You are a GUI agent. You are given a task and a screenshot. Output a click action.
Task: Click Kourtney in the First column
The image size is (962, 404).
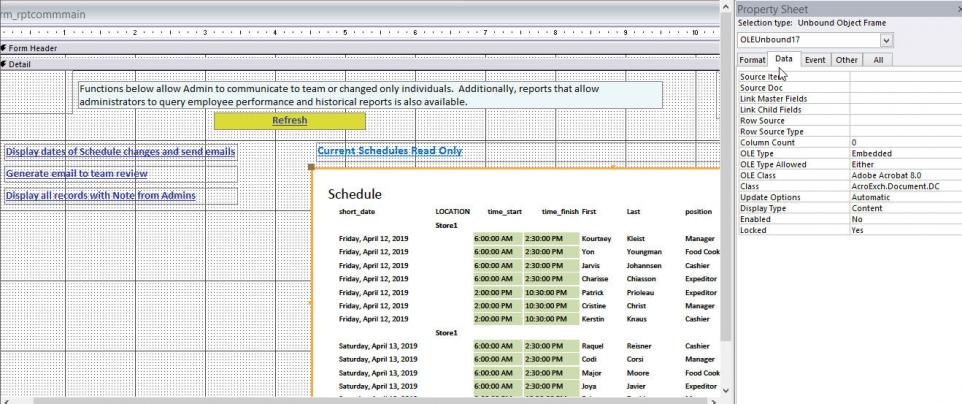coord(596,239)
